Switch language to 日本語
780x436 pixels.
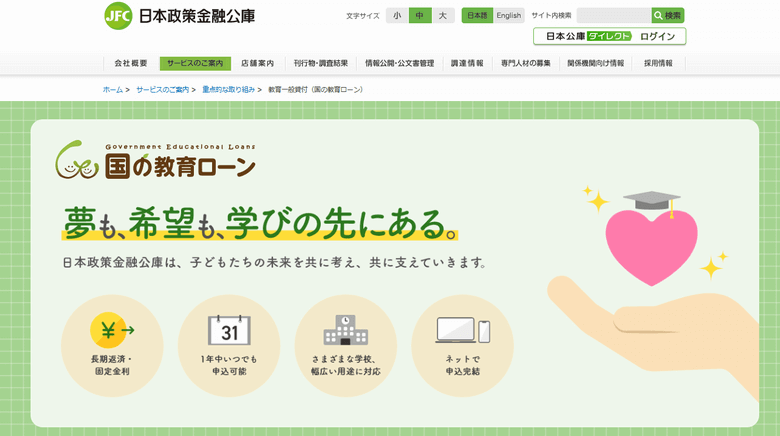click(477, 15)
